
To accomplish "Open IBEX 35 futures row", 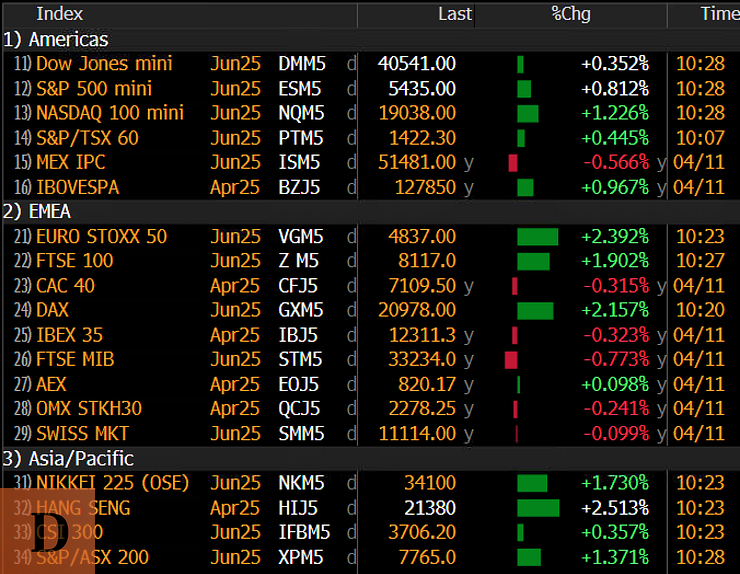I will pos(370,335).
